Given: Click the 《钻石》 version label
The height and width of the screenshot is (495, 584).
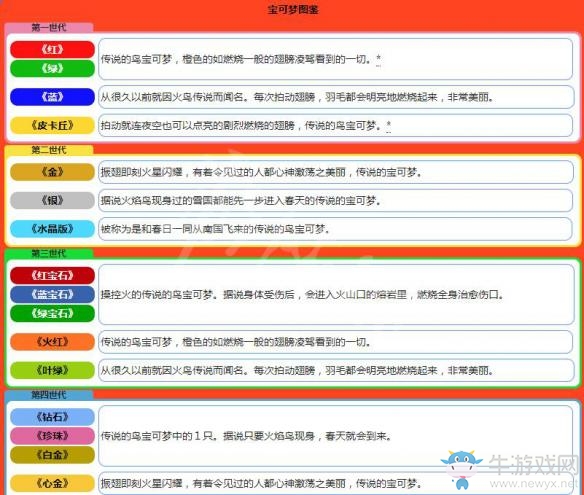Looking at the screenshot, I should (x=53, y=417).
